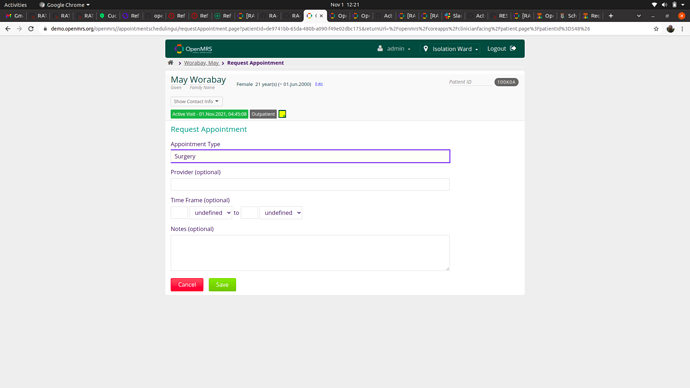Click Request Appointment breadcrumb text

[255, 63]
